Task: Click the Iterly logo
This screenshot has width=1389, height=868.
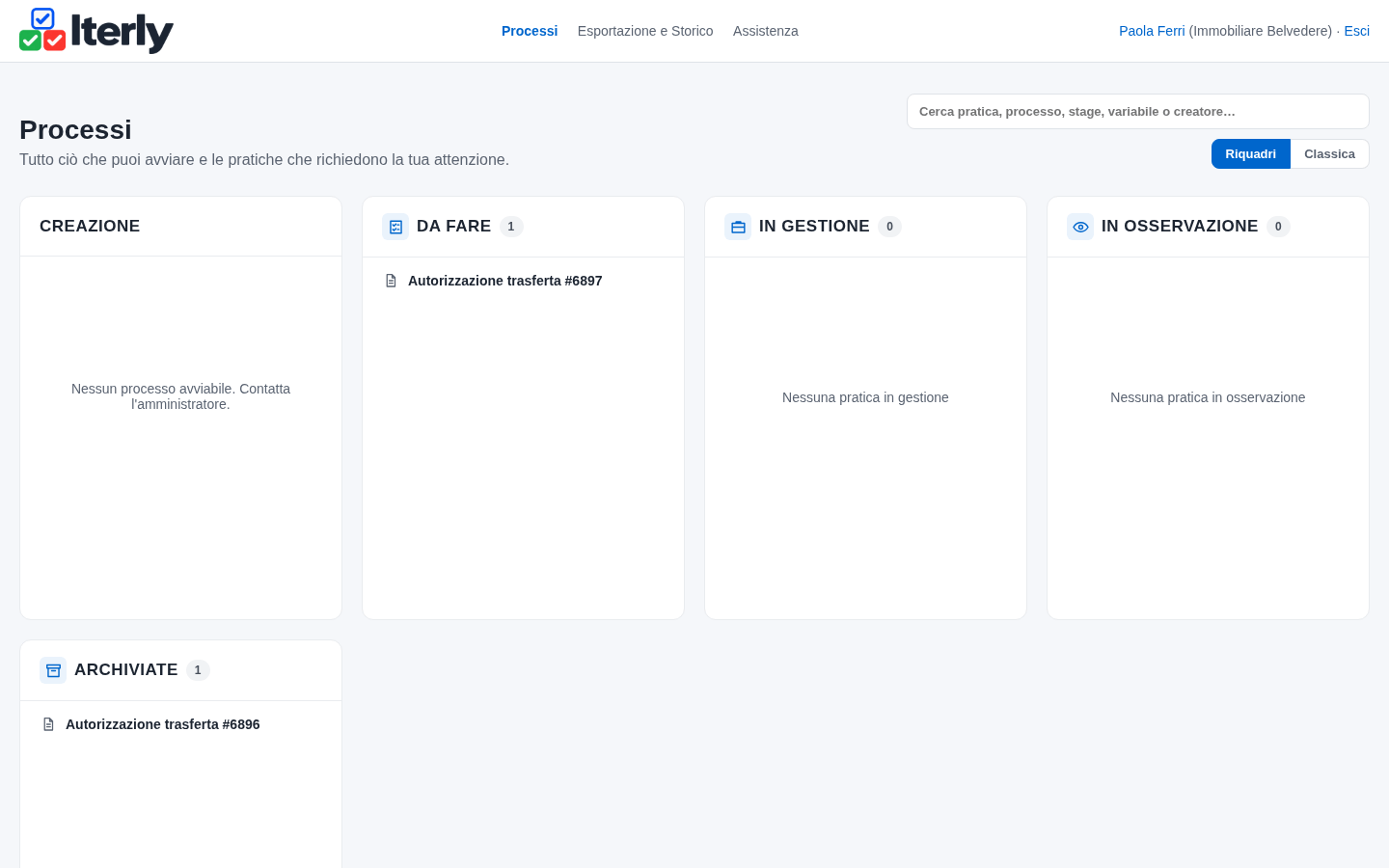Action: pyautogui.click(x=96, y=31)
